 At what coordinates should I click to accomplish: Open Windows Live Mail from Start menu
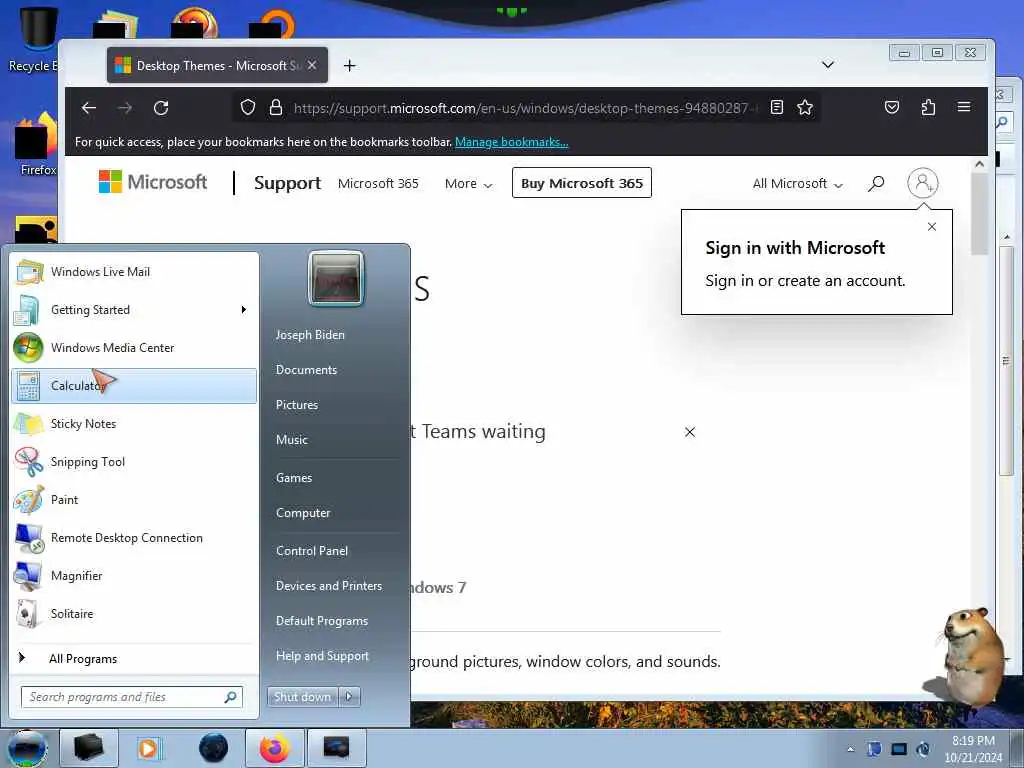[x=134, y=272]
